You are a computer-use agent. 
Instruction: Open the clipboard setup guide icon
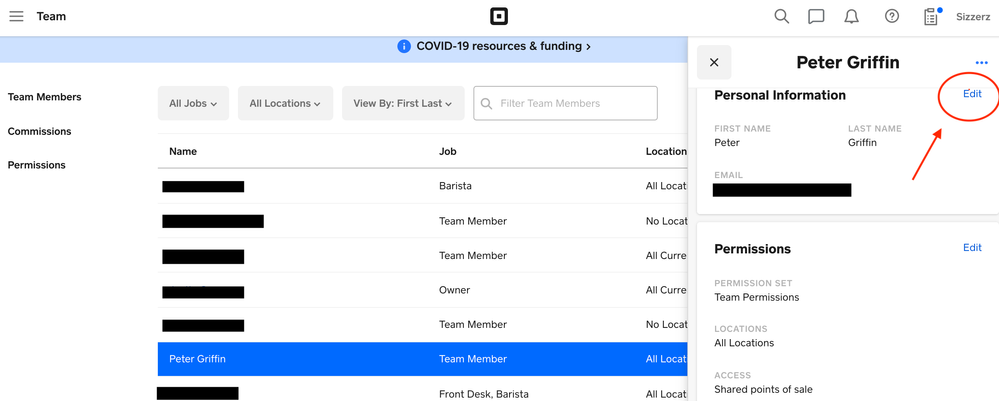930,17
